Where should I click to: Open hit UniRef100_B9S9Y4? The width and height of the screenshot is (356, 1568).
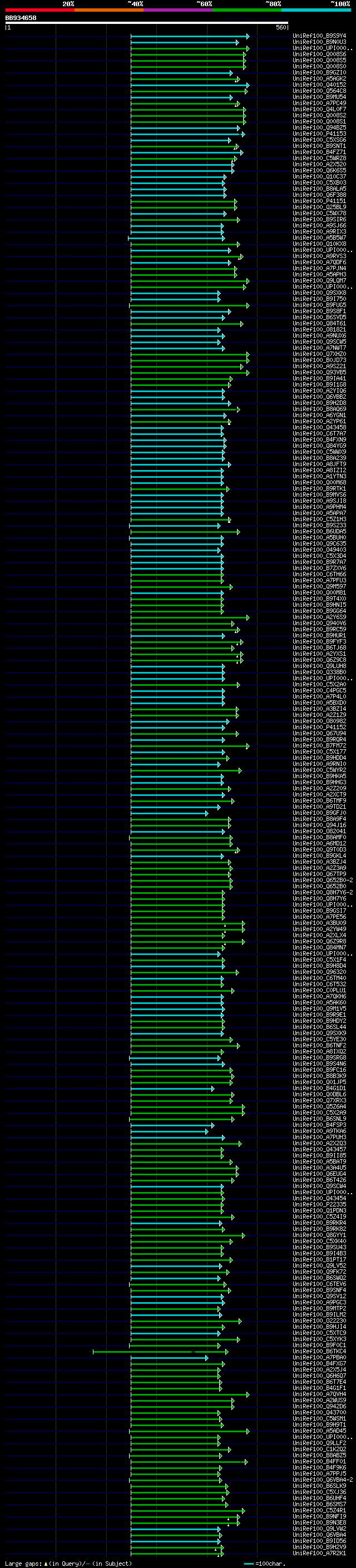[x=319, y=36]
